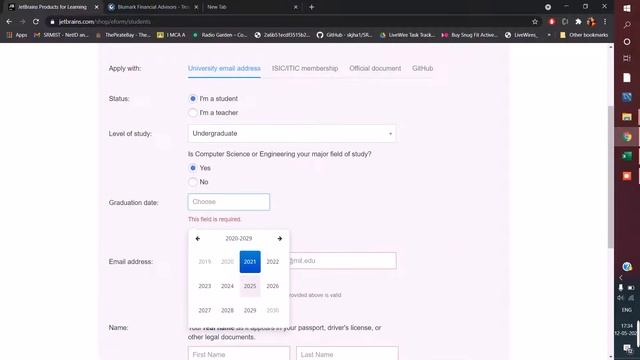640x360 pixels.
Task: Select Official document tab
Action: click(x=375, y=69)
